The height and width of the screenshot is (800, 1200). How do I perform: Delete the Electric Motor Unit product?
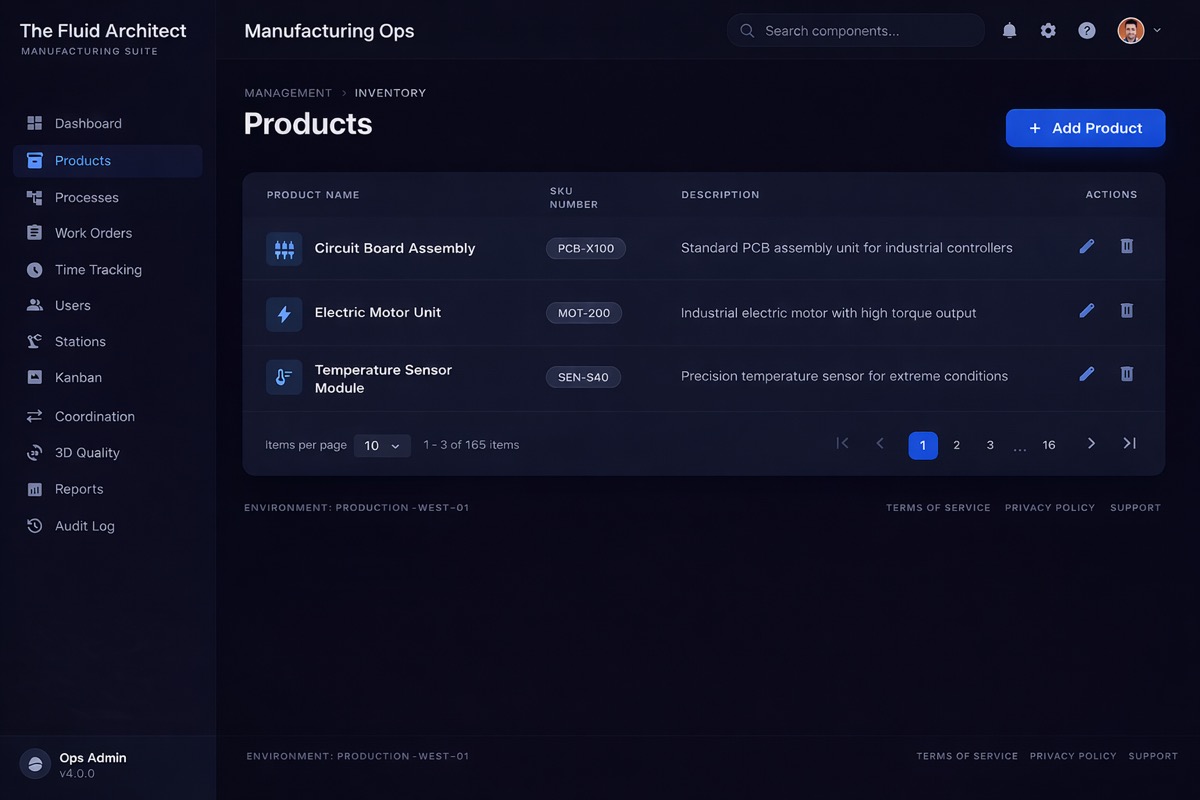click(x=1126, y=310)
